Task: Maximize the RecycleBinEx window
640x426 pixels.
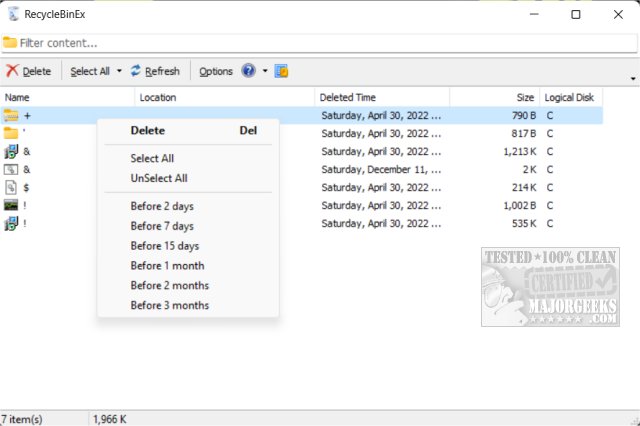Action: [576, 15]
